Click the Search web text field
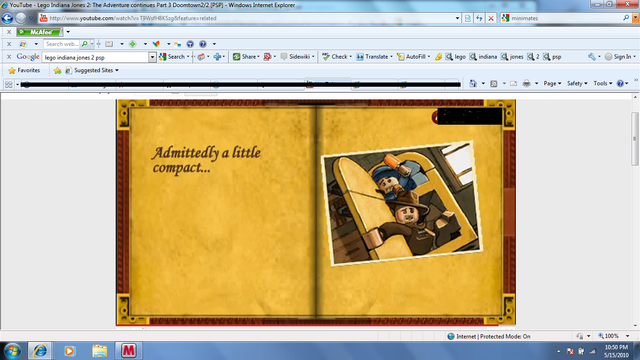 click(x=61, y=44)
